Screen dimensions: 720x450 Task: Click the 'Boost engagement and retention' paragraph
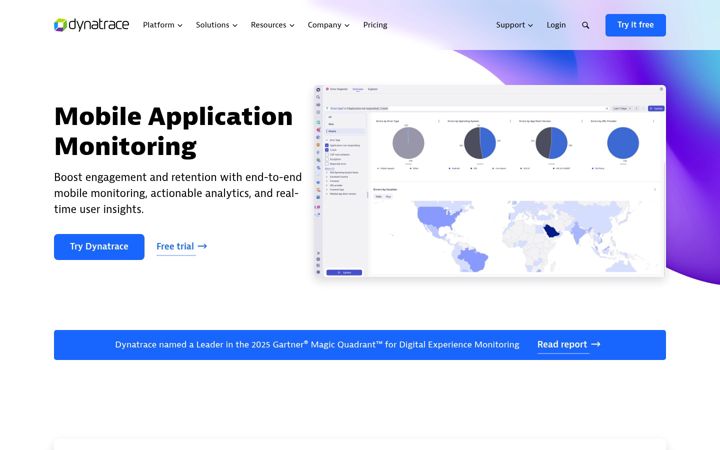point(178,193)
